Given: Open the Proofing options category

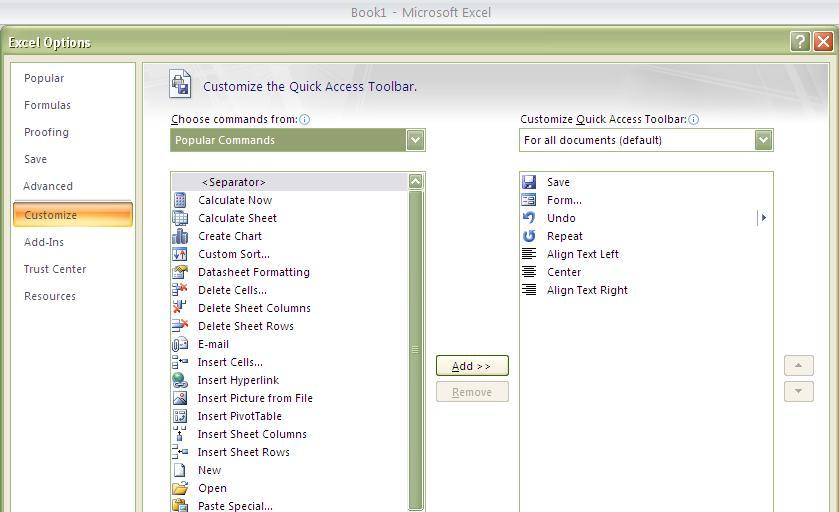Looking at the screenshot, I should 46,132.
